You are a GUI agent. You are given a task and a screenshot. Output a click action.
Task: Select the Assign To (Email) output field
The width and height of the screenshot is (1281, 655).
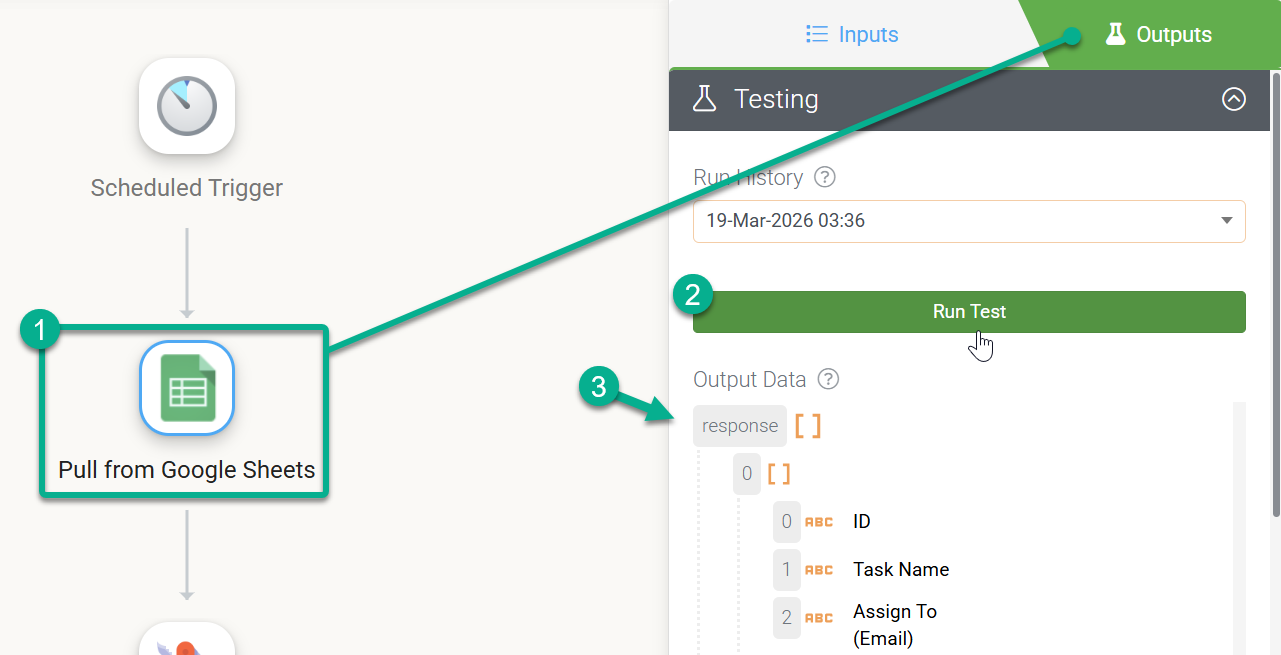click(895, 624)
